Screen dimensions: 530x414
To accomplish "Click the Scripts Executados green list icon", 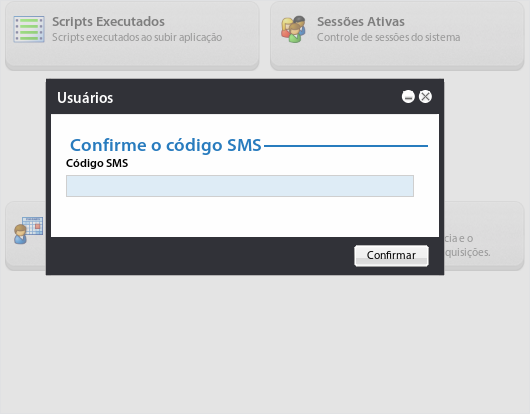I will (29, 29).
